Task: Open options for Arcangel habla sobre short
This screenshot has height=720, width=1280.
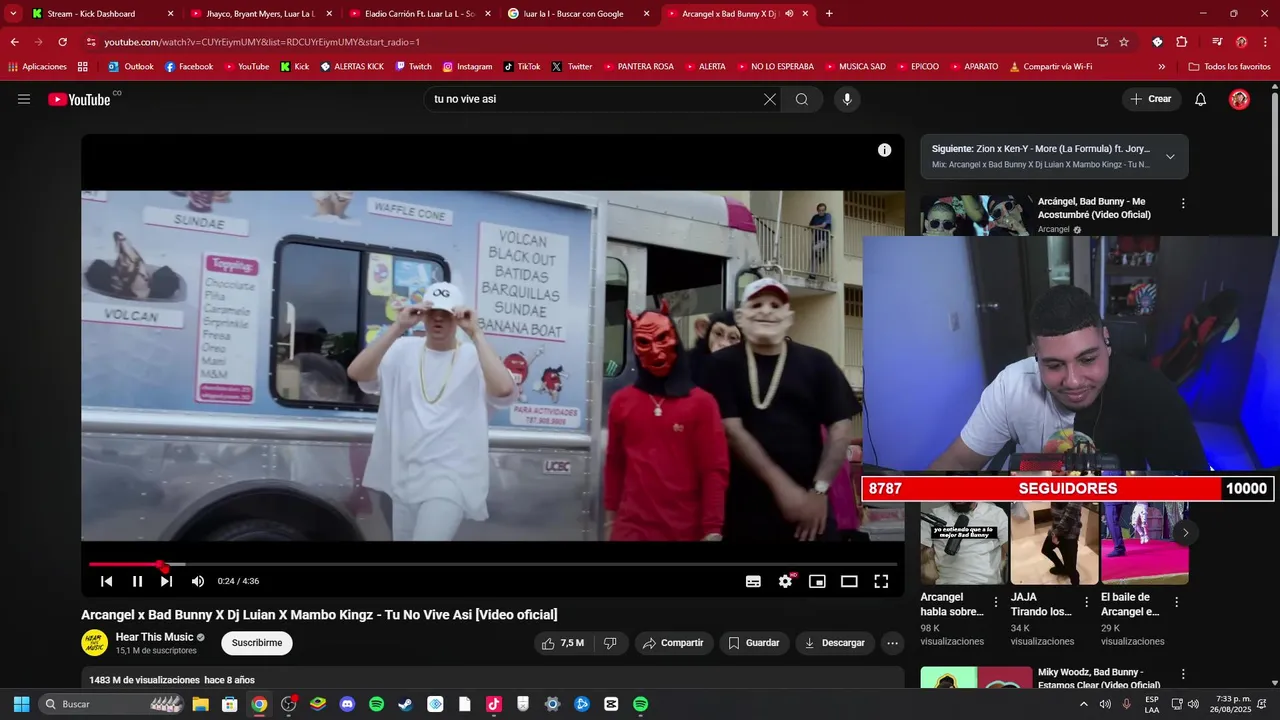Action: pos(996,602)
